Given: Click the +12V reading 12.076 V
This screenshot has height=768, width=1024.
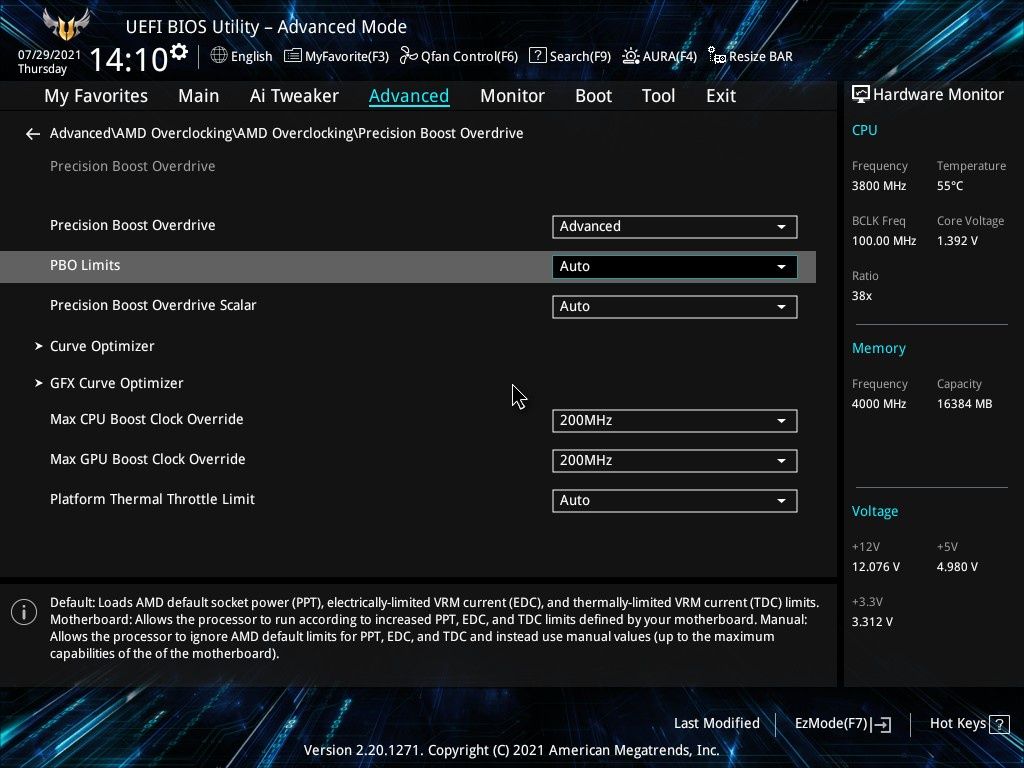Looking at the screenshot, I should click(876, 567).
